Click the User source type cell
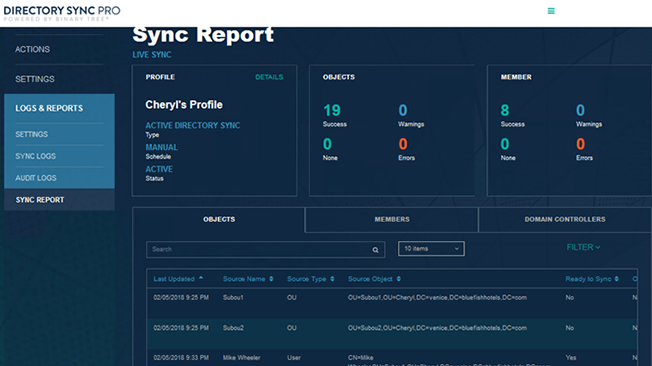Viewport: 652px width, 366px height. (x=294, y=358)
